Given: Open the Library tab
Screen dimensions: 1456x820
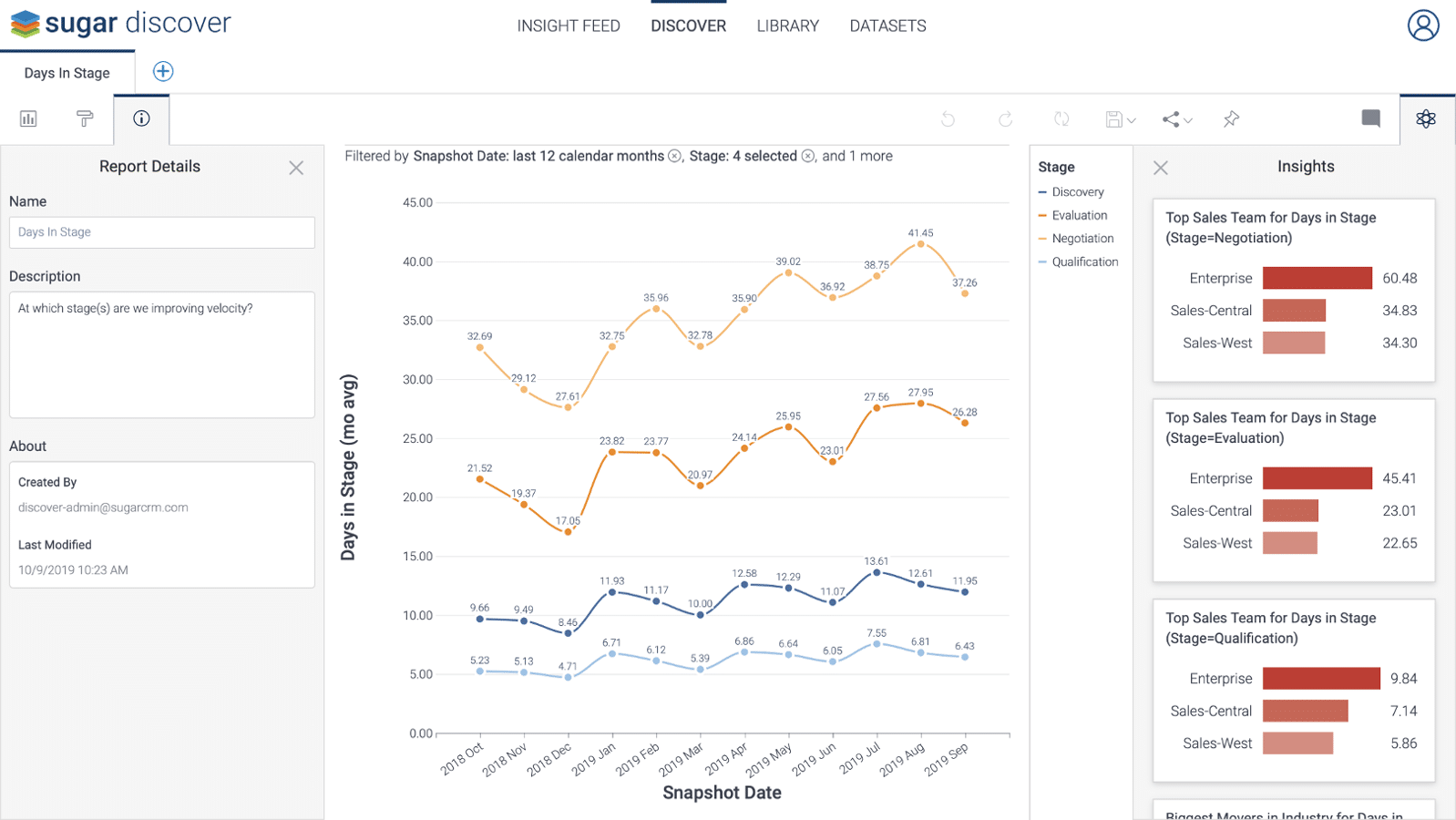Looking at the screenshot, I should (x=787, y=26).
